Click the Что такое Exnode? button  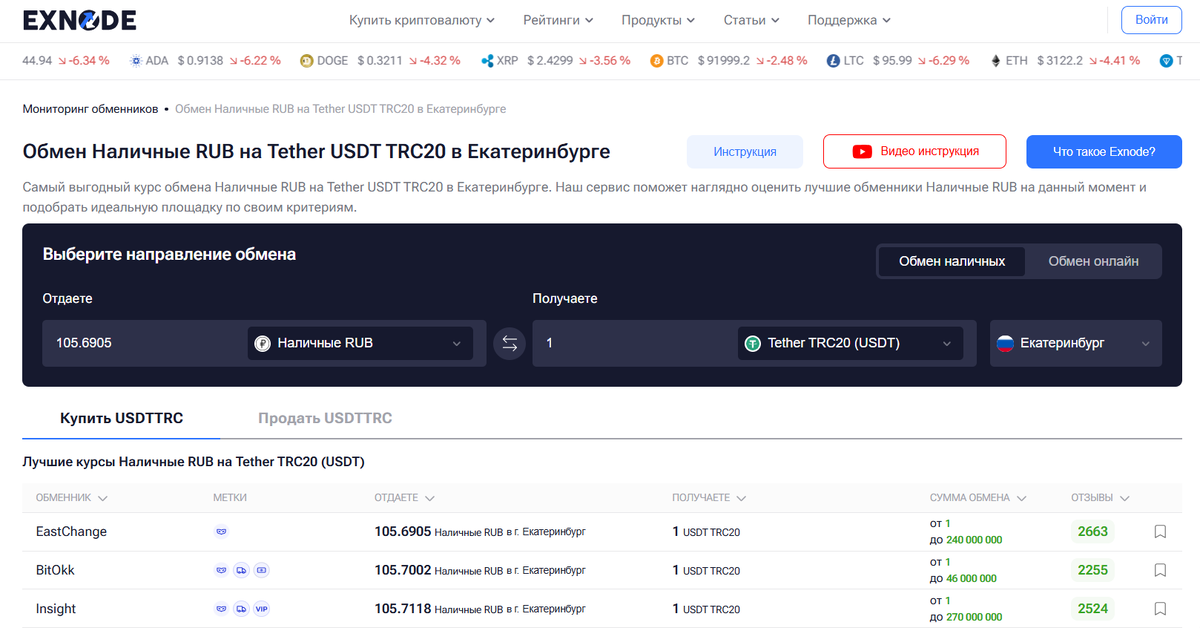click(1104, 152)
